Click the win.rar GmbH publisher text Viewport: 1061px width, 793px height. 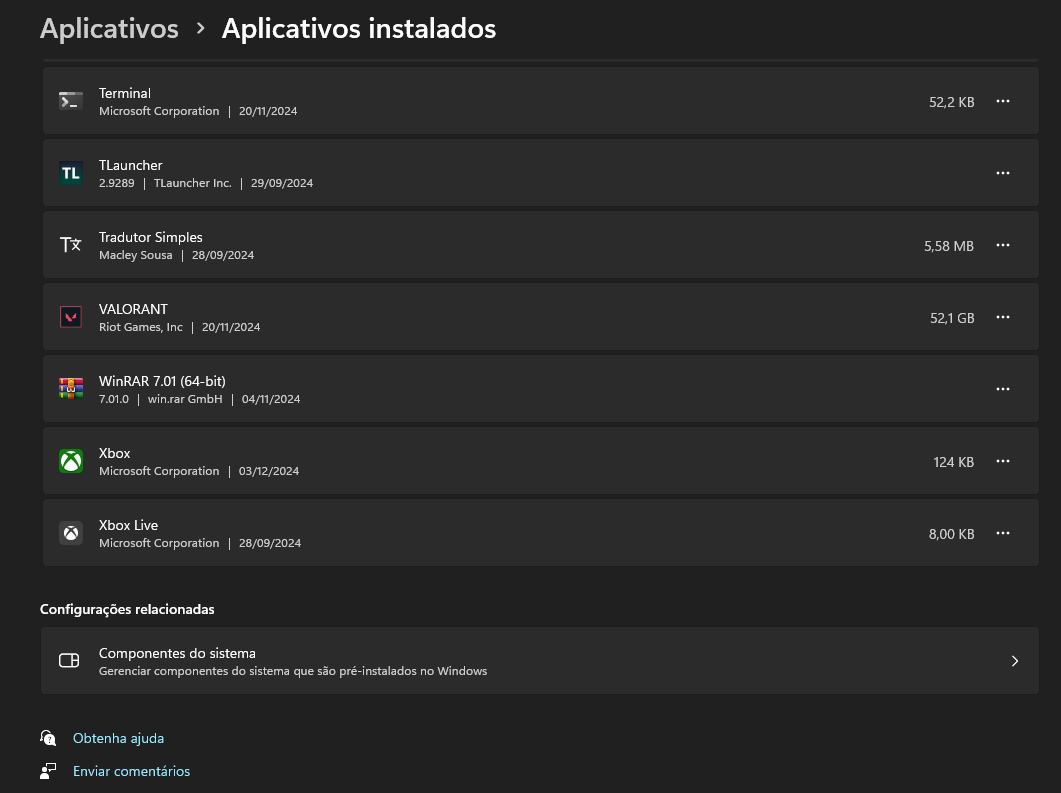[185, 399]
